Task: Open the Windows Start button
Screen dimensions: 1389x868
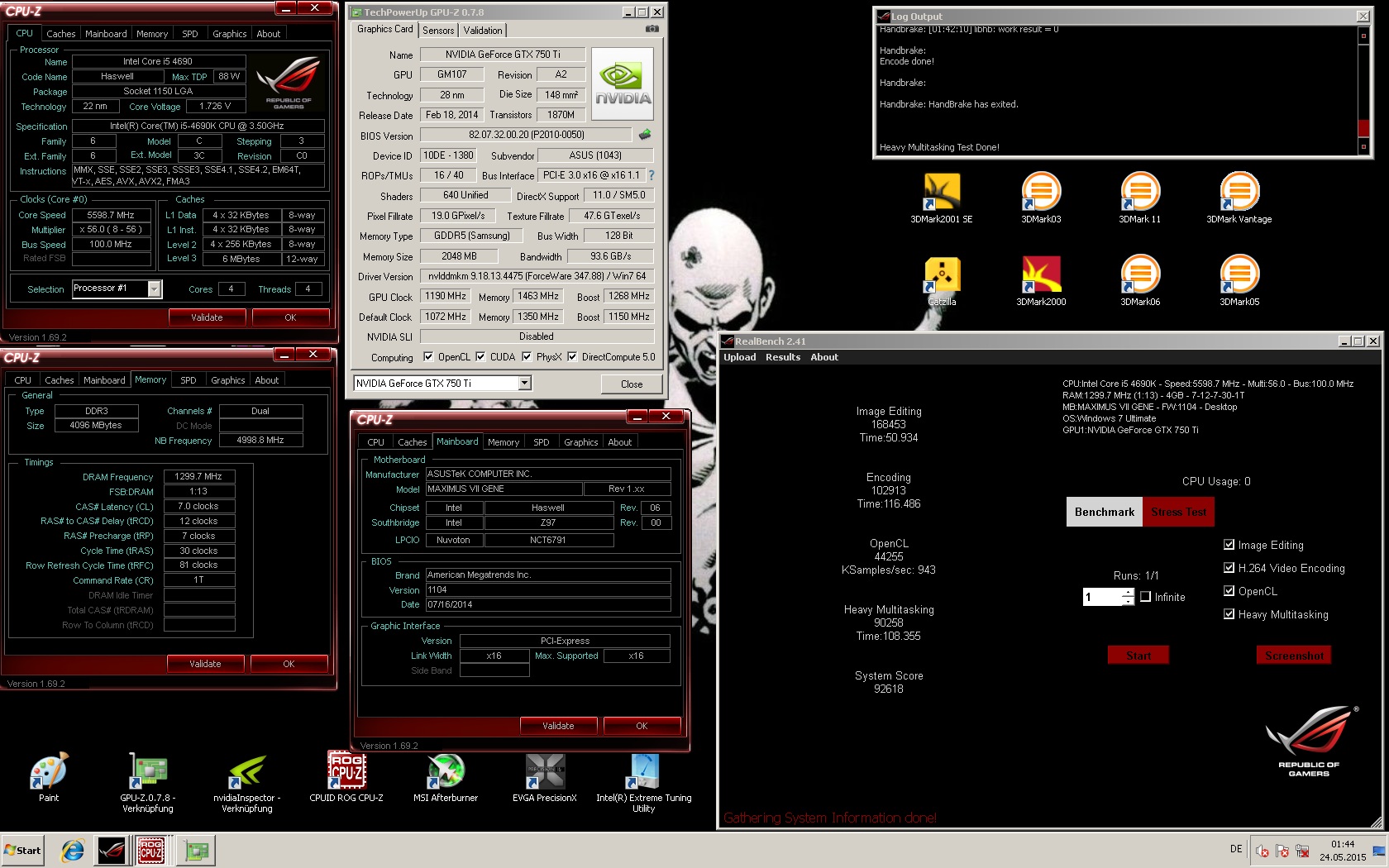Action: pos(23,850)
